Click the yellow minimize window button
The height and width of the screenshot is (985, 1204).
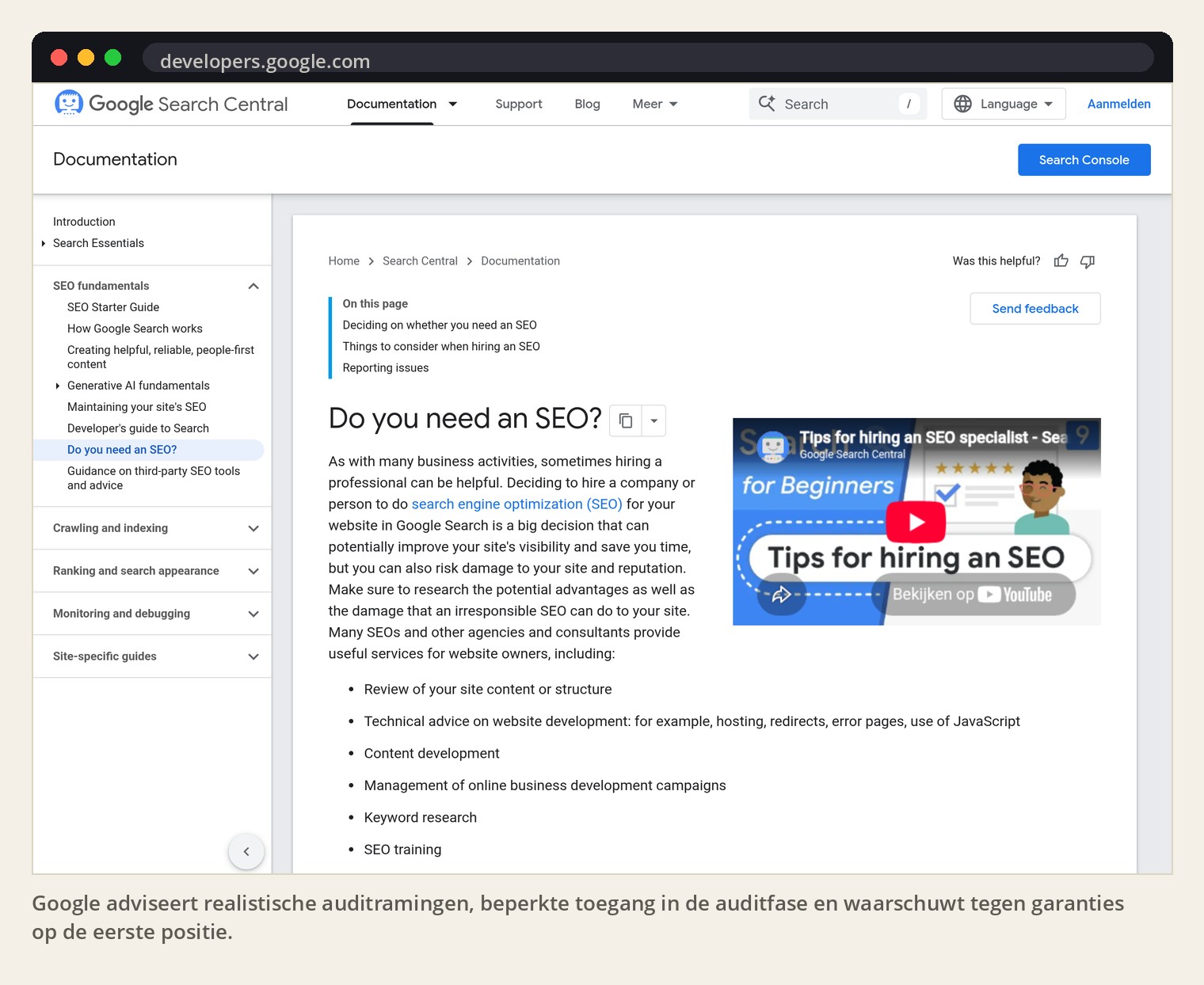coord(86,57)
